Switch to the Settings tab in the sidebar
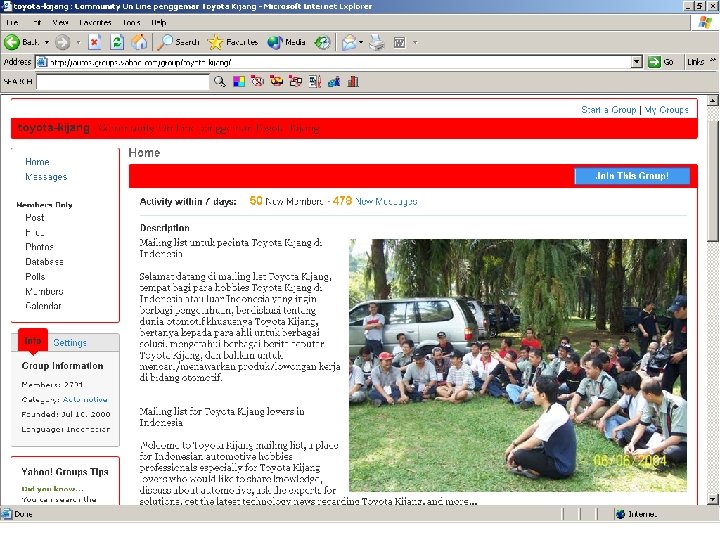 coord(70,343)
